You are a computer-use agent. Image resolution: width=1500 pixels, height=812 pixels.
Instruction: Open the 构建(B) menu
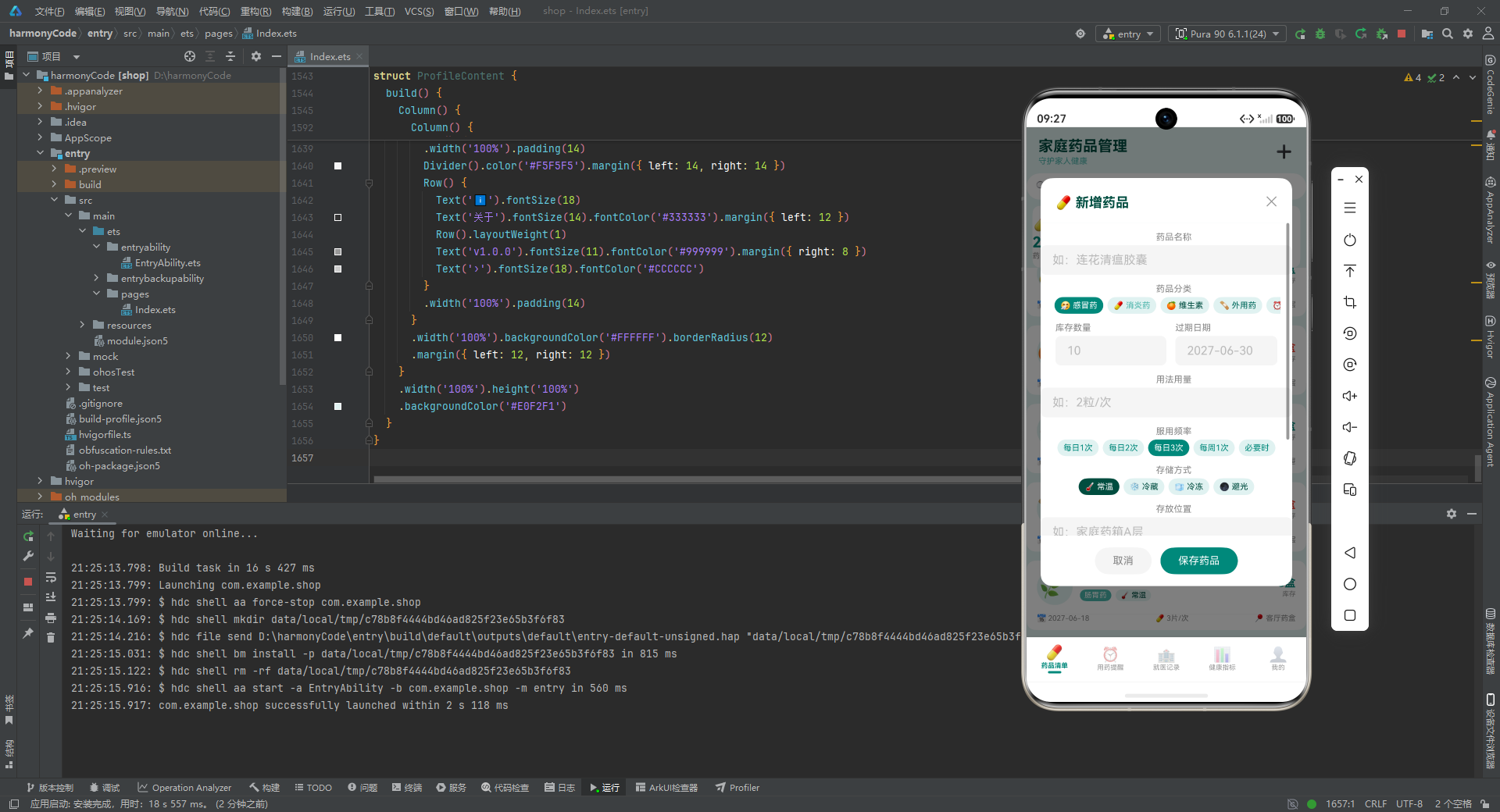click(x=297, y=11)
